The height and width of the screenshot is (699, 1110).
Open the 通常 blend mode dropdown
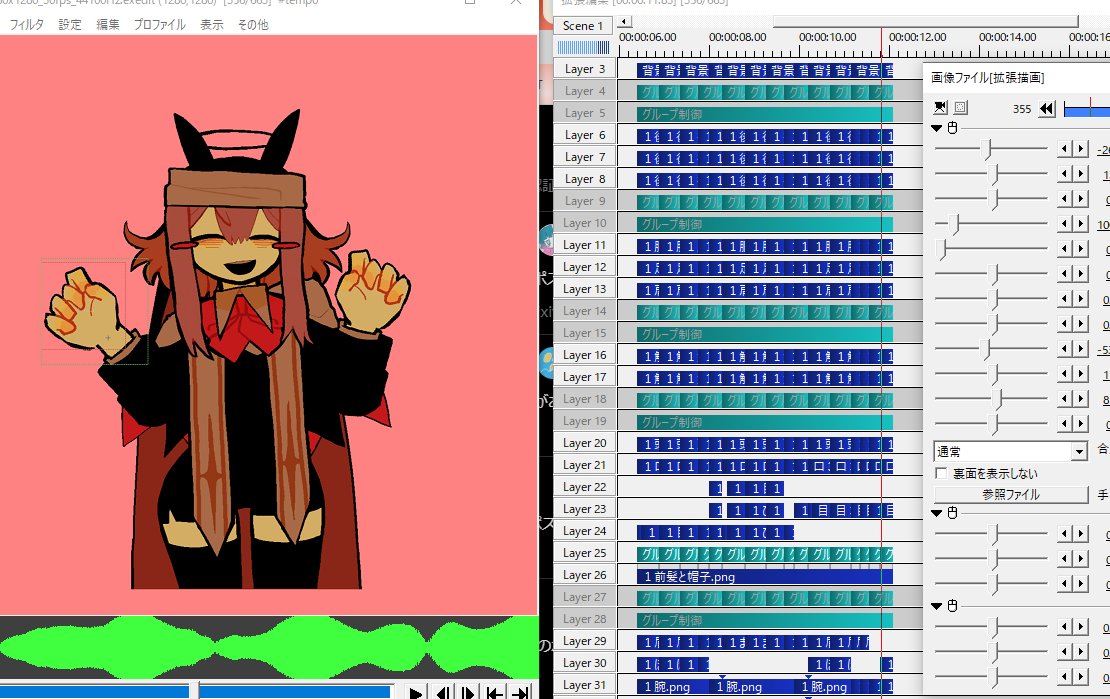1079,451
